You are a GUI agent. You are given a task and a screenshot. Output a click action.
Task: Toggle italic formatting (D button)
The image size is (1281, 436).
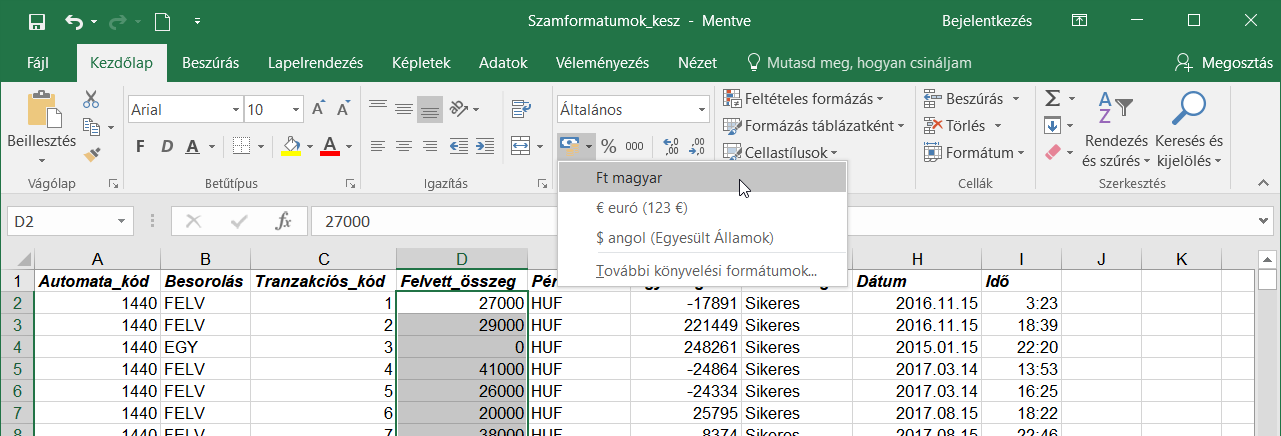166,146
